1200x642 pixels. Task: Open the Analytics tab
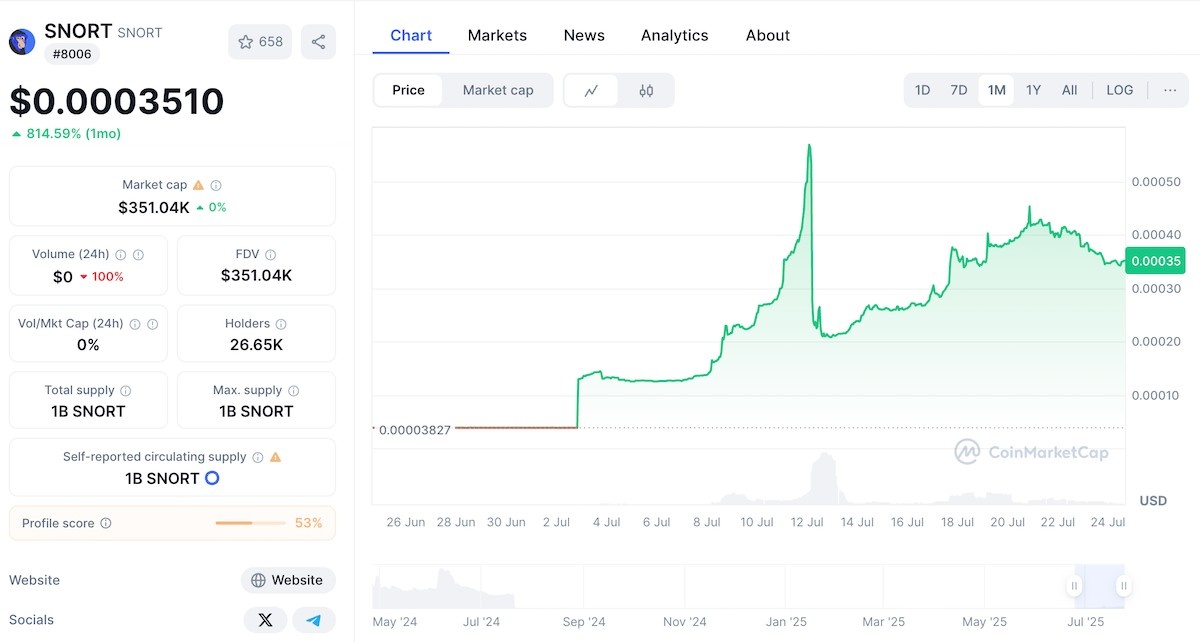pyautogui.click(x=675, y=35)
